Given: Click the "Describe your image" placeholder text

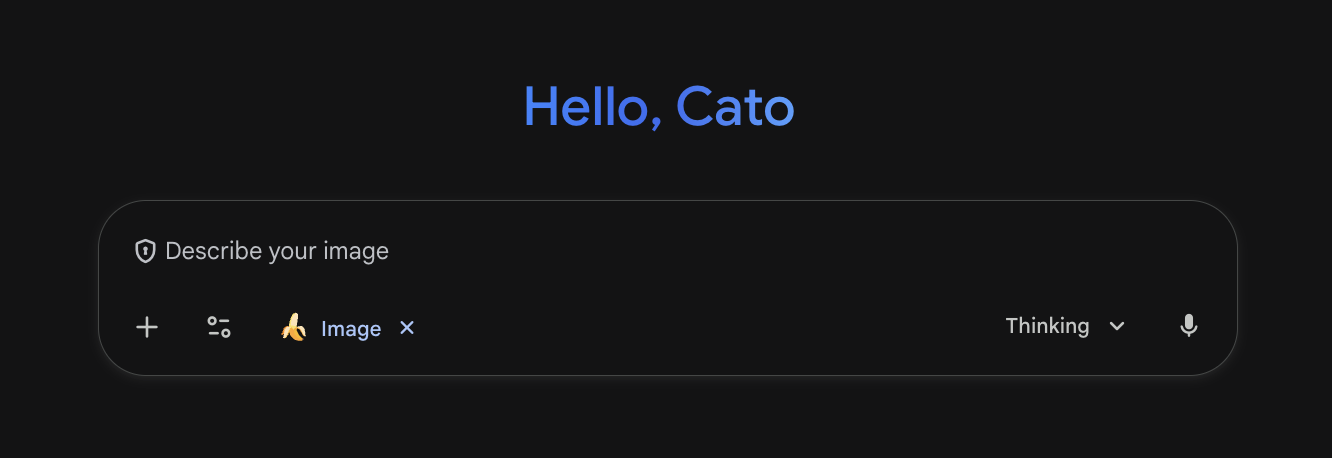Looking at the screenshot, I should [276, 251].
